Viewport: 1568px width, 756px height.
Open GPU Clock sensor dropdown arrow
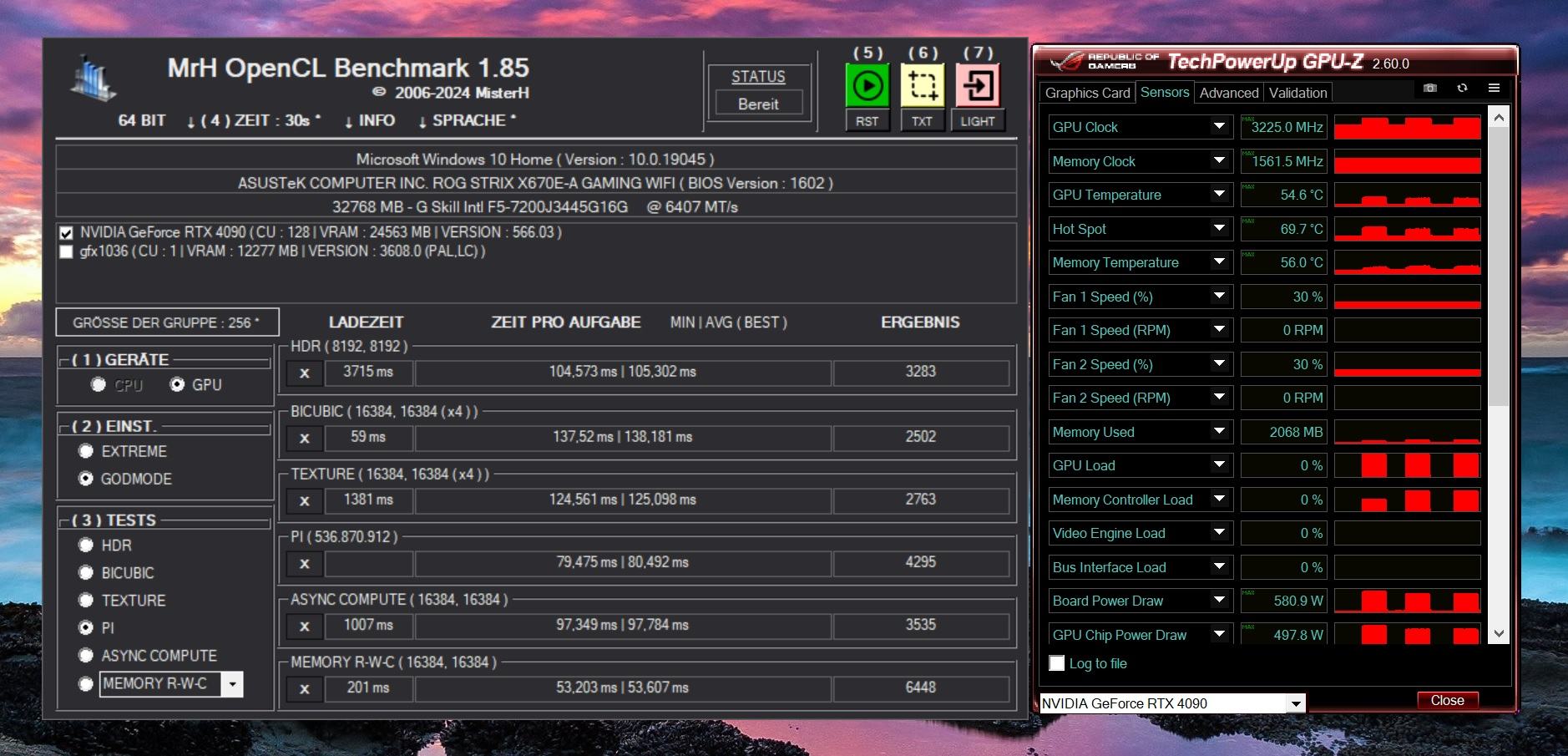click(x=1219, y=127)
